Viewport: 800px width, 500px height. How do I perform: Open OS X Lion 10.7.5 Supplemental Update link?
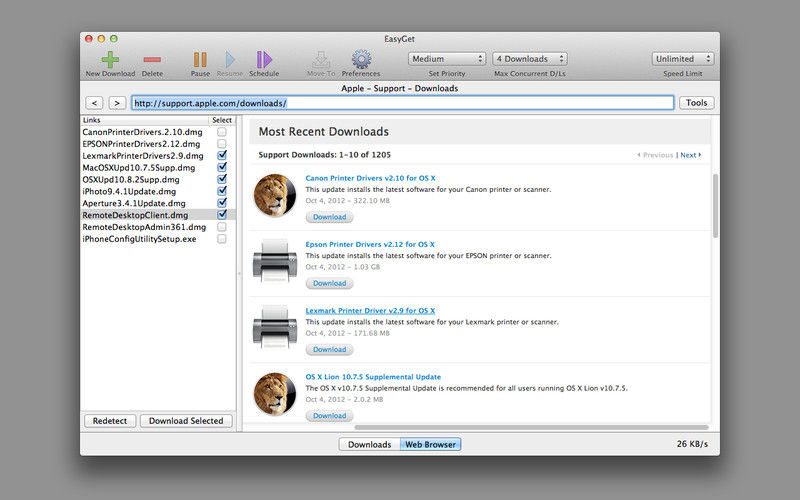click(373, 377)
